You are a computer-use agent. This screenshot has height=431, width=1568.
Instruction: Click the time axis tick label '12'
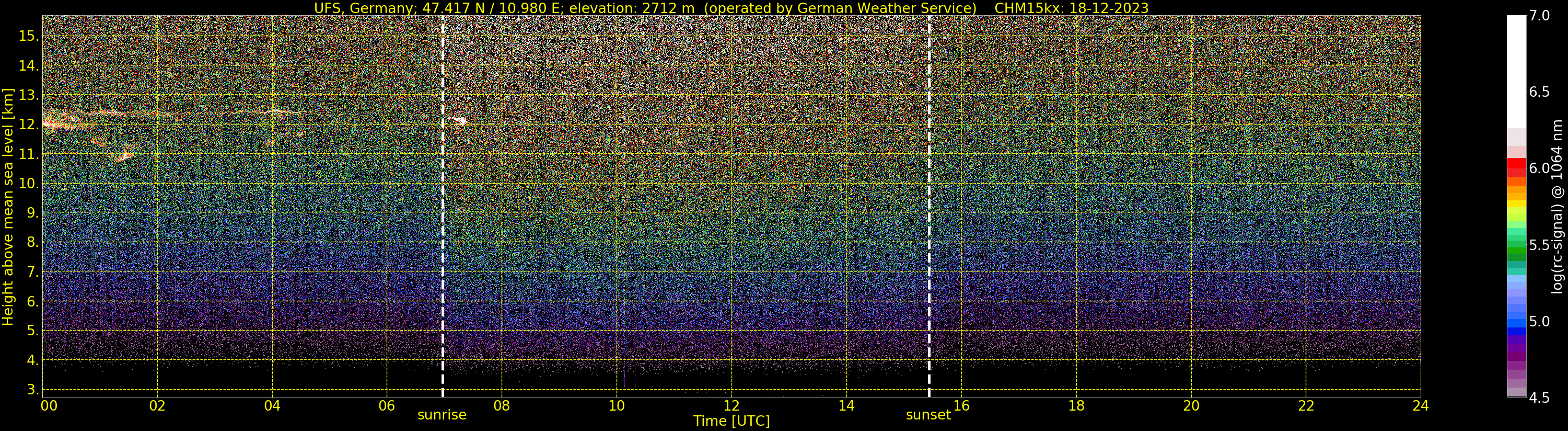tap(731, 405)
